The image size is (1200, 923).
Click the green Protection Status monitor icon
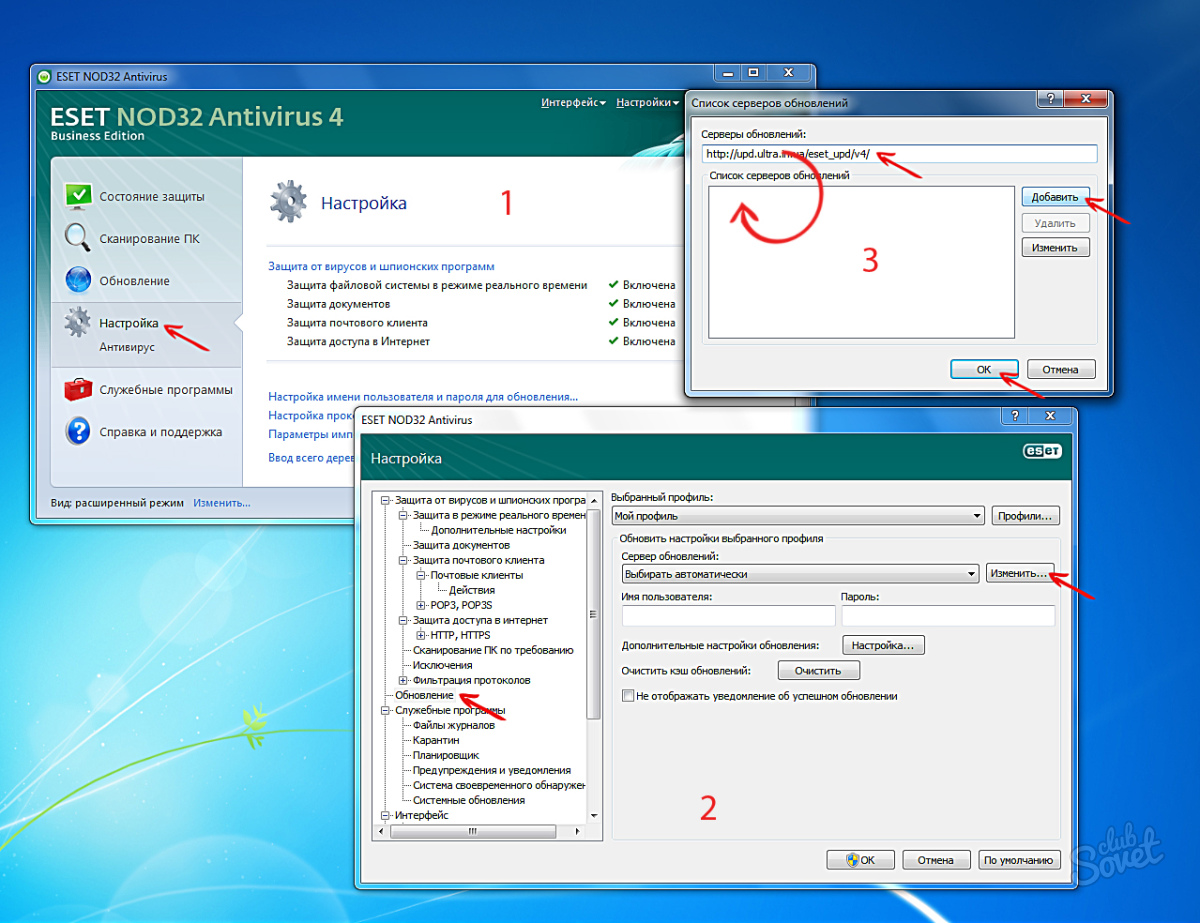(x=78, y=196)
